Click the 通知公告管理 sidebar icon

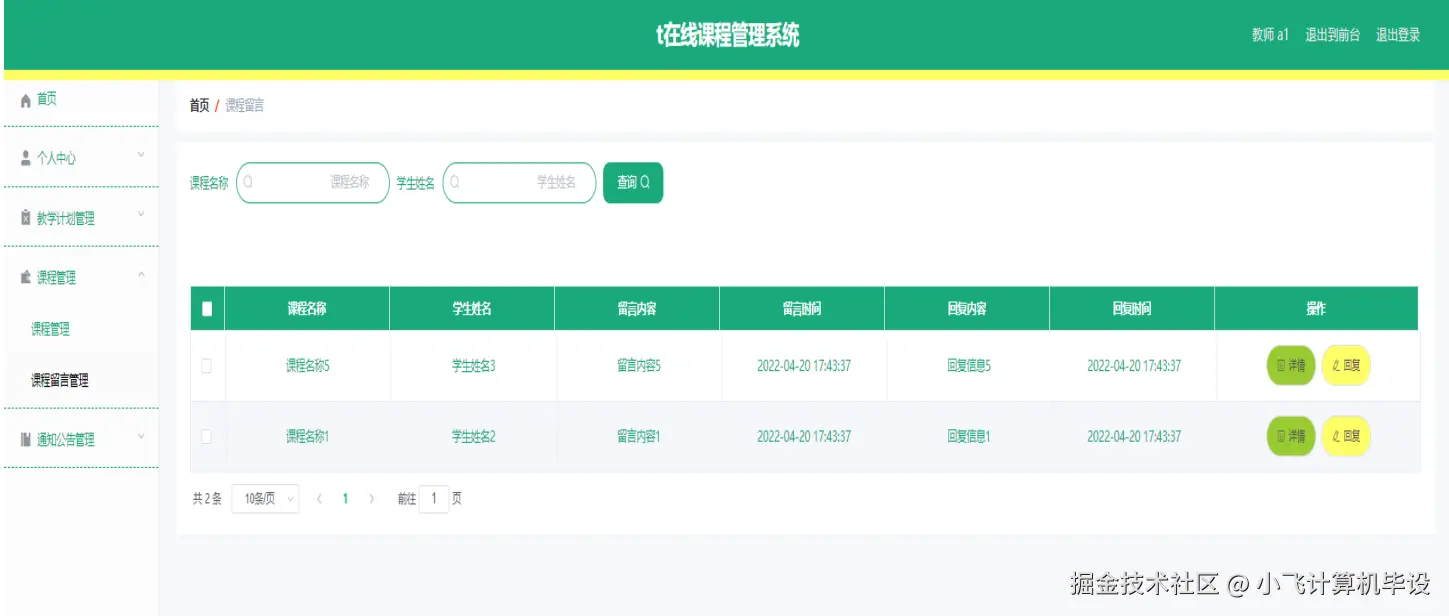(26, 439)
